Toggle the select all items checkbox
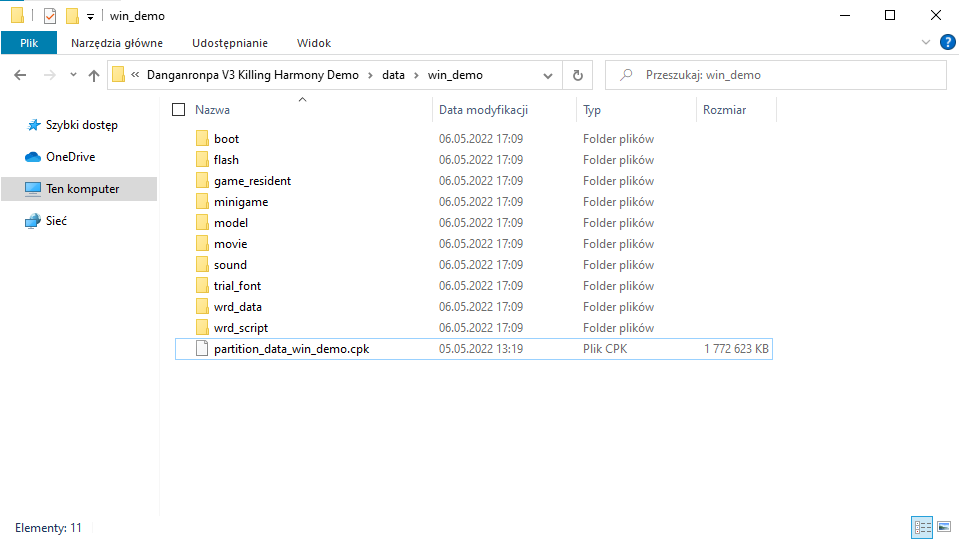Viewport: 960px width, 540px height. tap(179, 110)
